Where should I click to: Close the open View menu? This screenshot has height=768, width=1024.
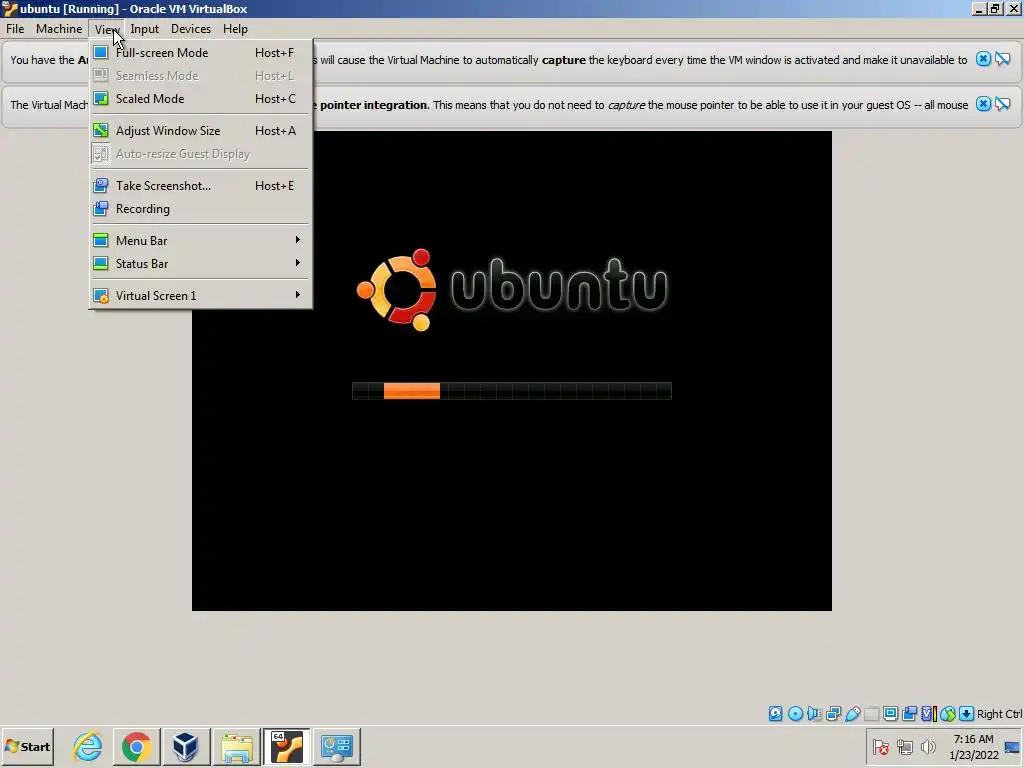[104, 29]
